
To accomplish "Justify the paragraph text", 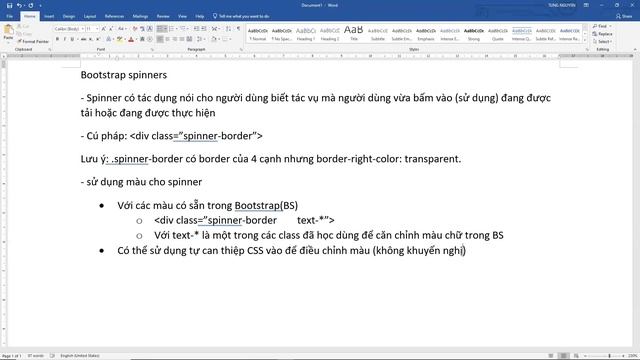I will 182,39.
